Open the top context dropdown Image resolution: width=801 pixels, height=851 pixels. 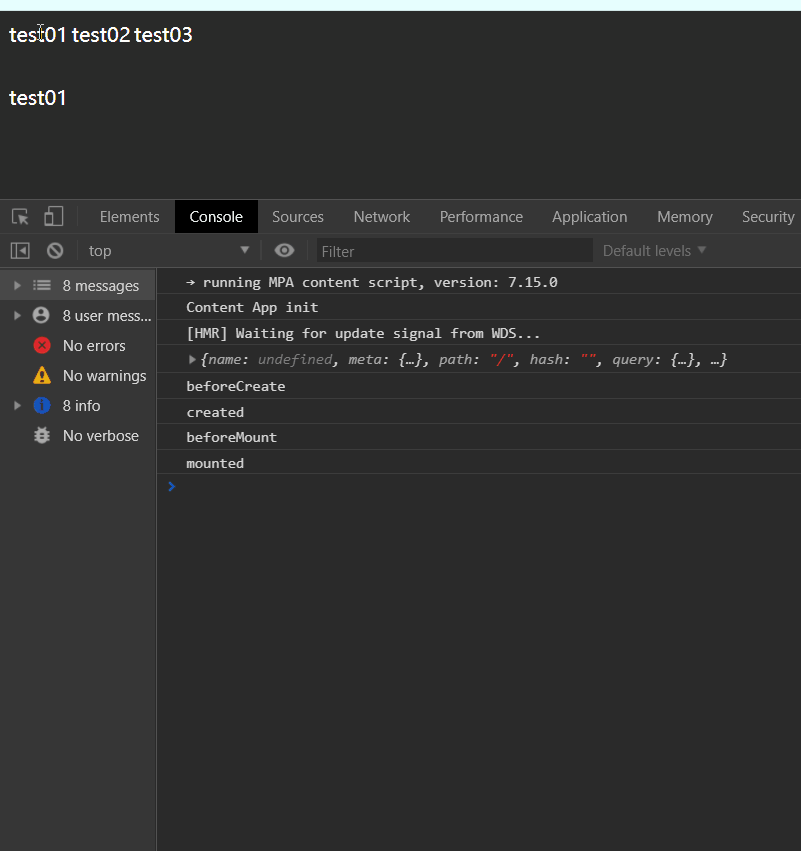pyautogui.click(x=169, y=251)
